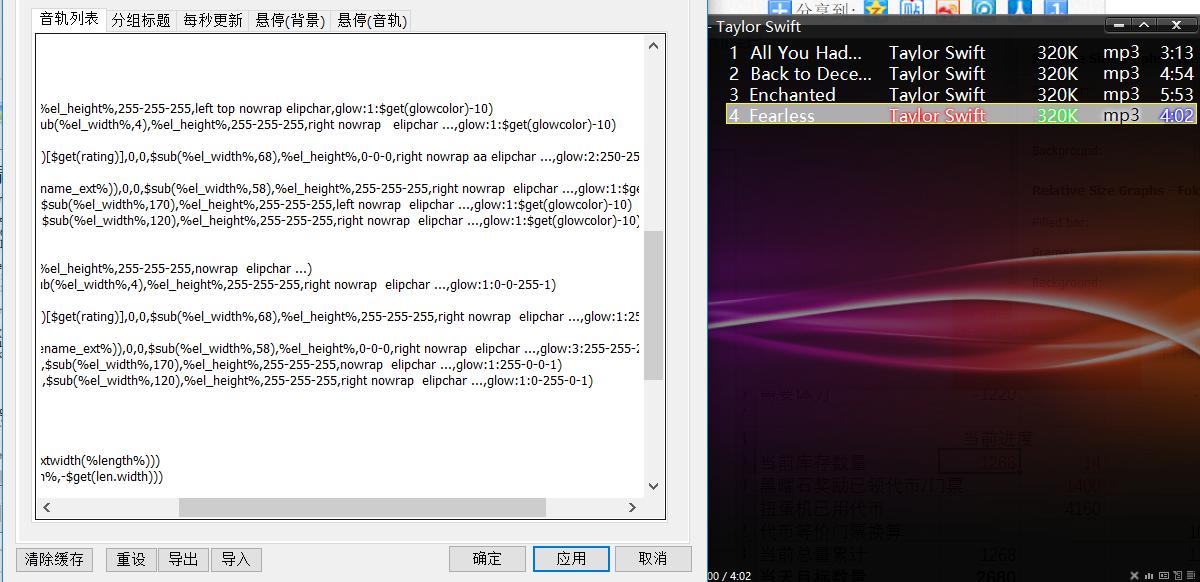Click the 4:02 duration in the Fearless row
1200x582 pixels.
pyautogui.click(x=1177, y=116)
